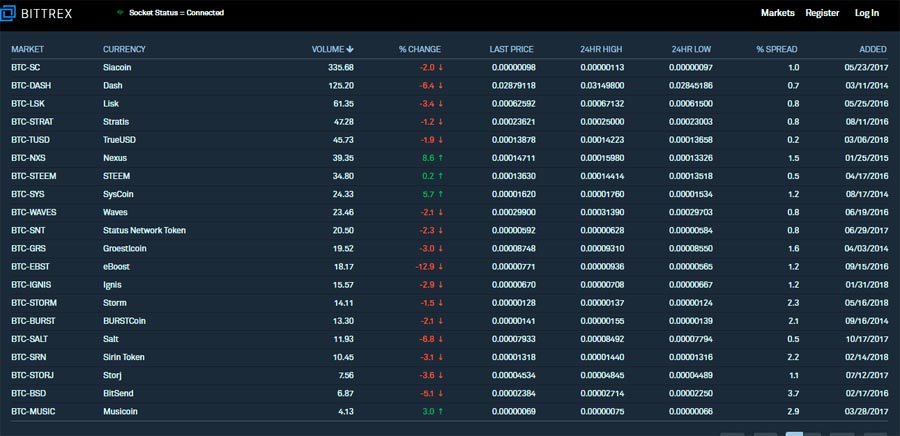The image size is (900, 436).
Task: Click the added date 05/23/2017
Action: pos(867,68)
